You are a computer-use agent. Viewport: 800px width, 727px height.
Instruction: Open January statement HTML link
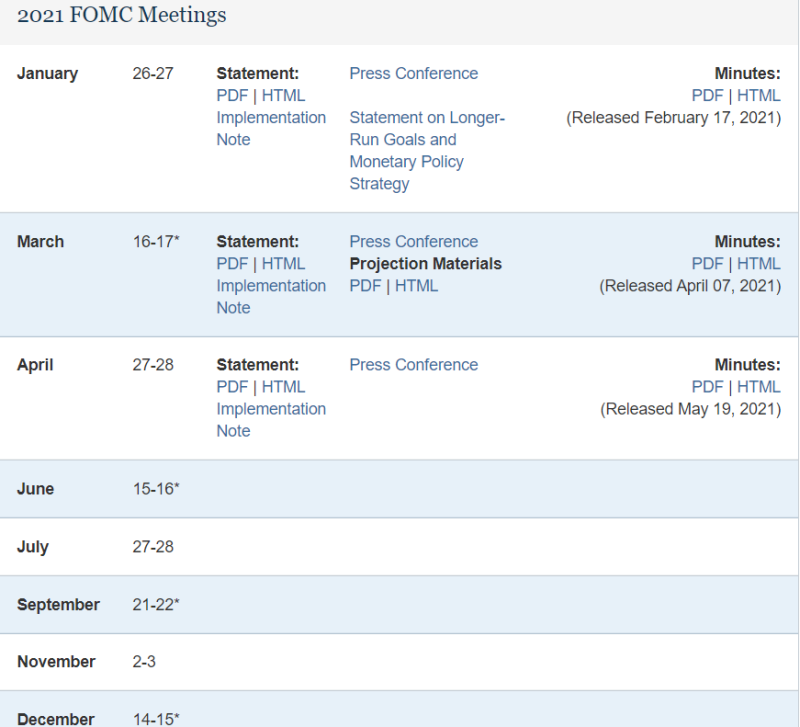coord(283,96)
